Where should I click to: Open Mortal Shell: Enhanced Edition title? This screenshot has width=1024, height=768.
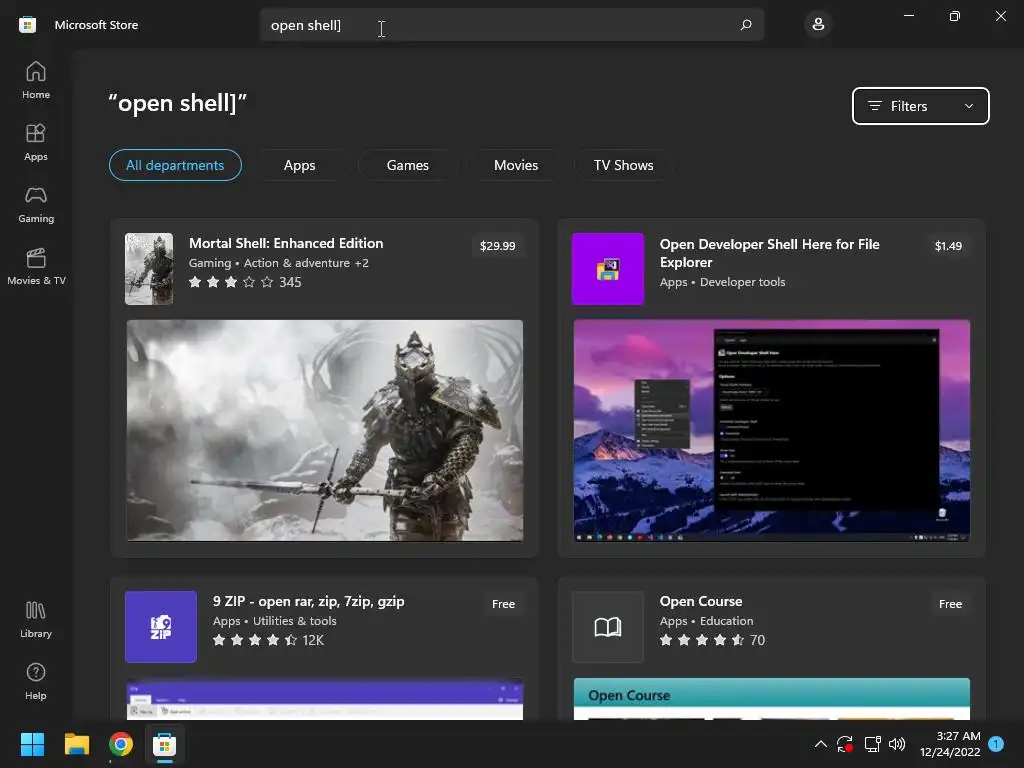pos(286,243)
